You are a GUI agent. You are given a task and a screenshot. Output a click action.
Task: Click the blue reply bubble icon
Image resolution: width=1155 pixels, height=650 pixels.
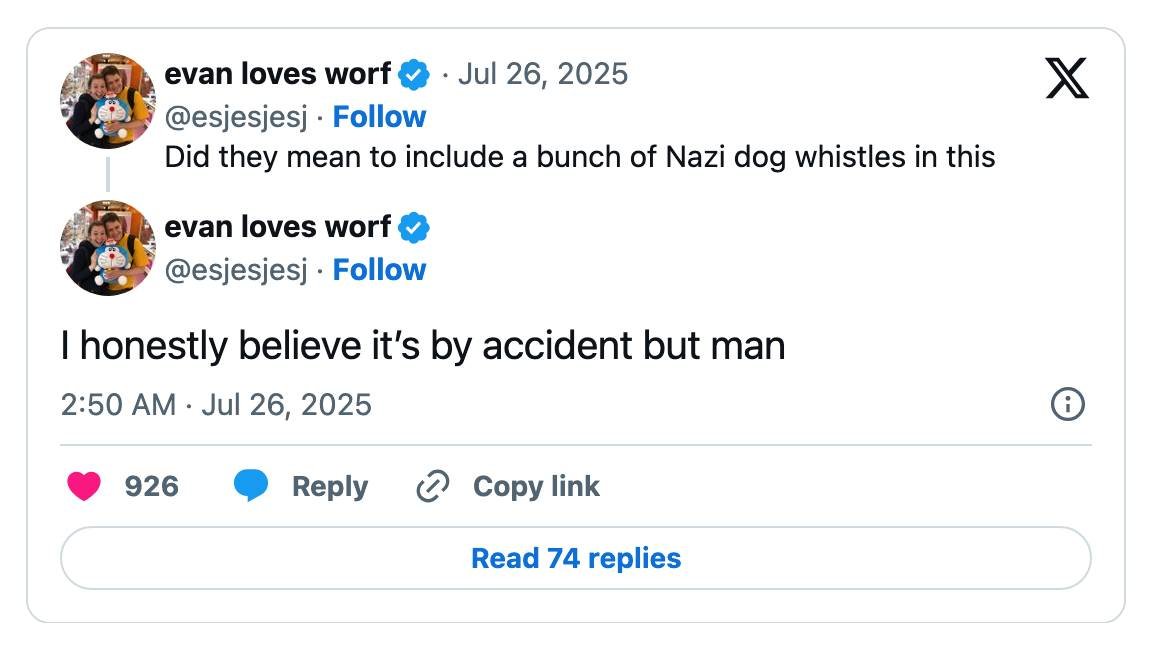(251, 487)
